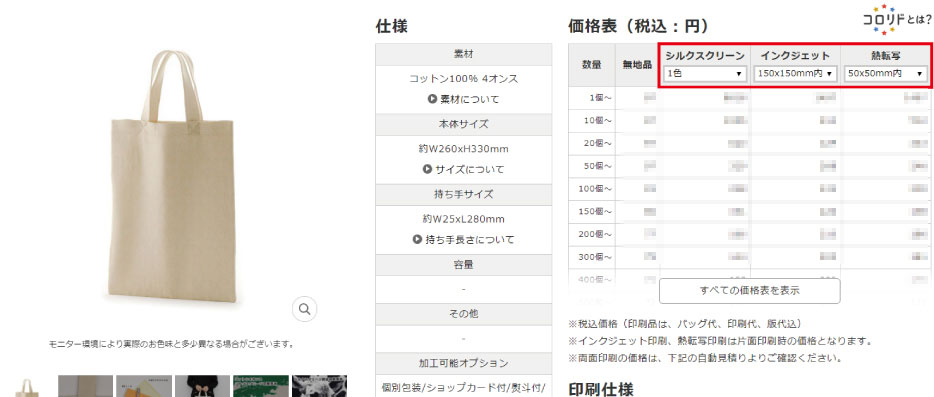Select the black-and-white pattern thumbnail
This screenshot has height=397, width=934.
tap(319, 386)
